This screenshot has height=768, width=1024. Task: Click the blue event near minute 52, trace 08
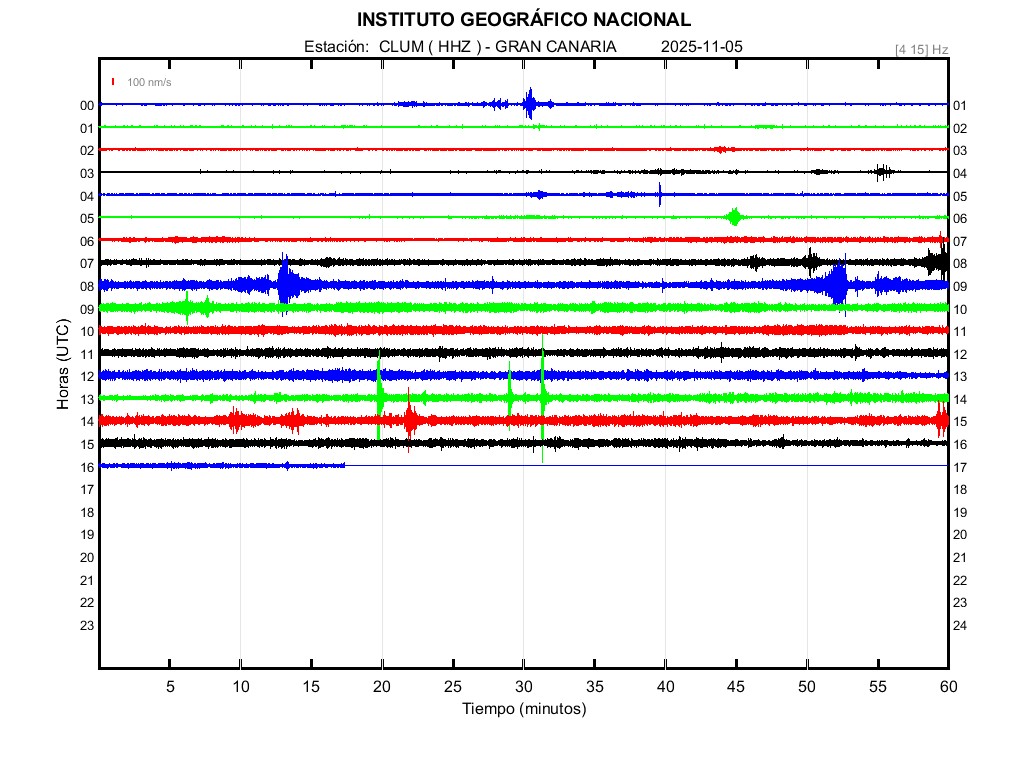coord(838,285)
